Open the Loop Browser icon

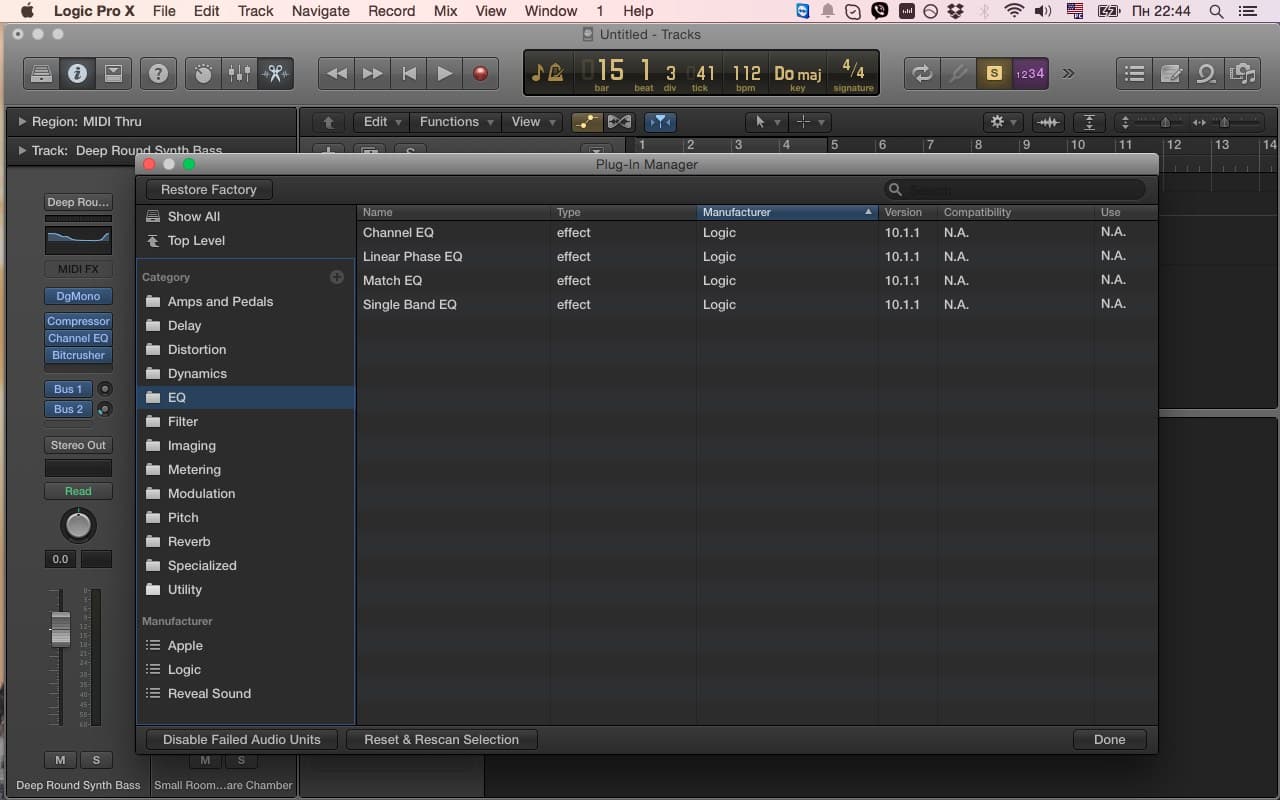pos(1206,73)
